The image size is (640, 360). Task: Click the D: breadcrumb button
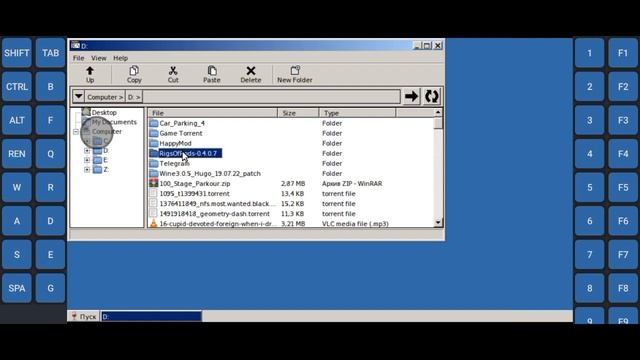click(134, 97)
